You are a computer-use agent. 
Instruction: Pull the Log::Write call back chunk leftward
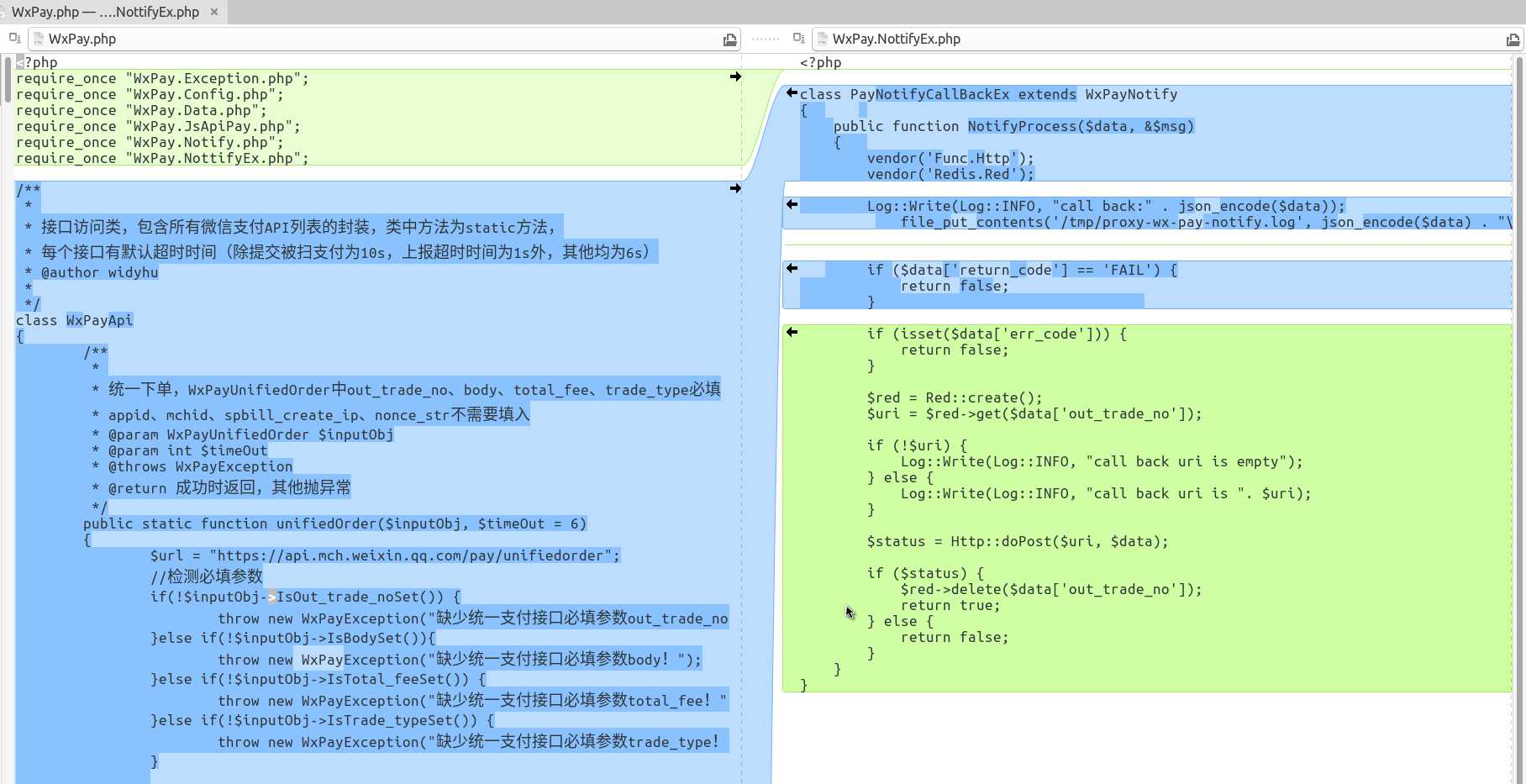(792, 204)
